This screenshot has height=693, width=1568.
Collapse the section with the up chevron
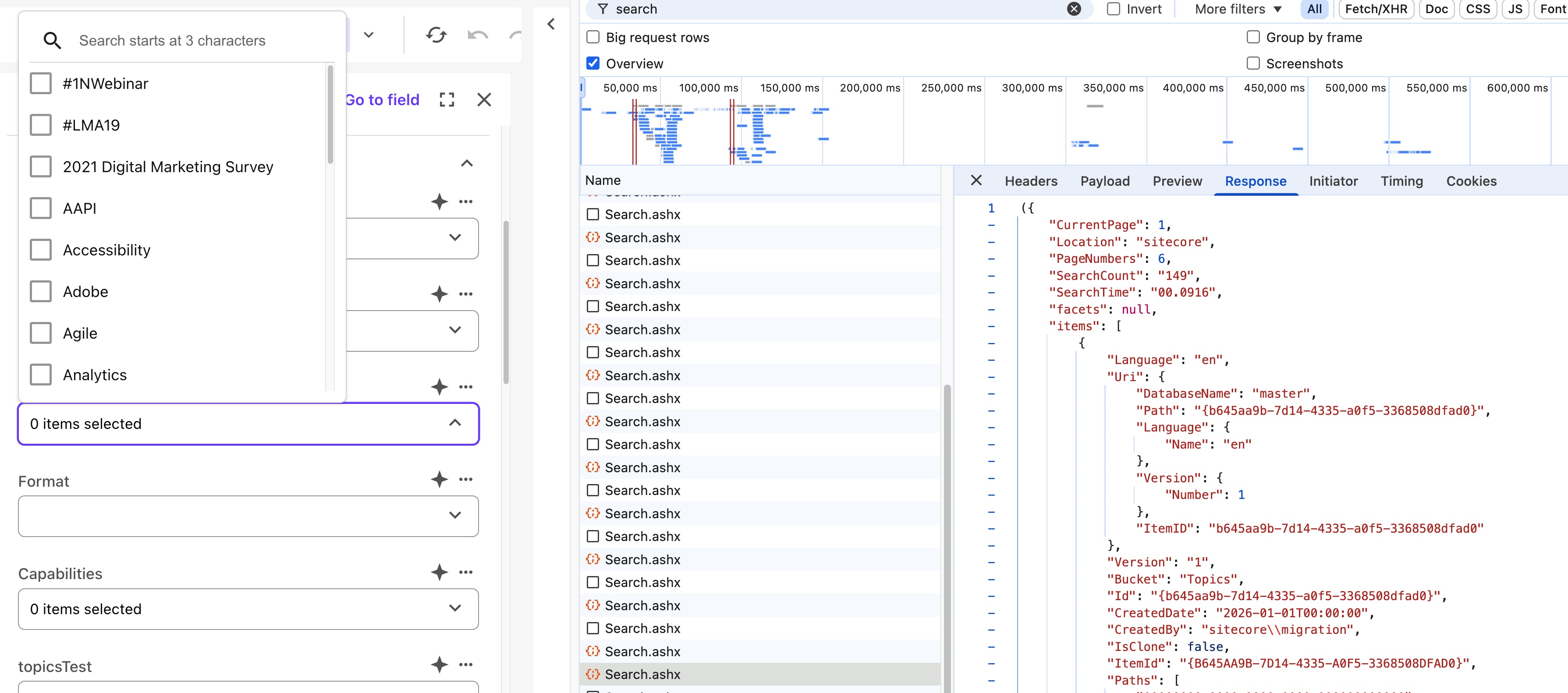pyautogui.click(x=467, y=163)
